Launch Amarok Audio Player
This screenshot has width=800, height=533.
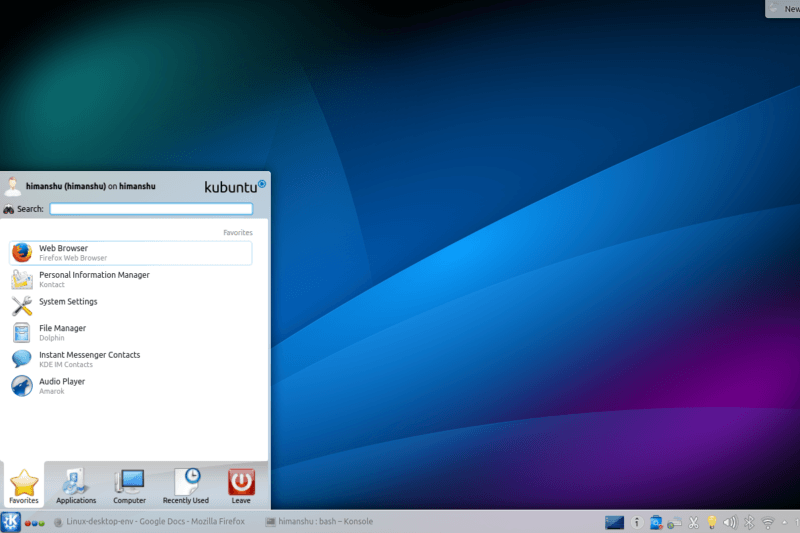click(131, 386)
